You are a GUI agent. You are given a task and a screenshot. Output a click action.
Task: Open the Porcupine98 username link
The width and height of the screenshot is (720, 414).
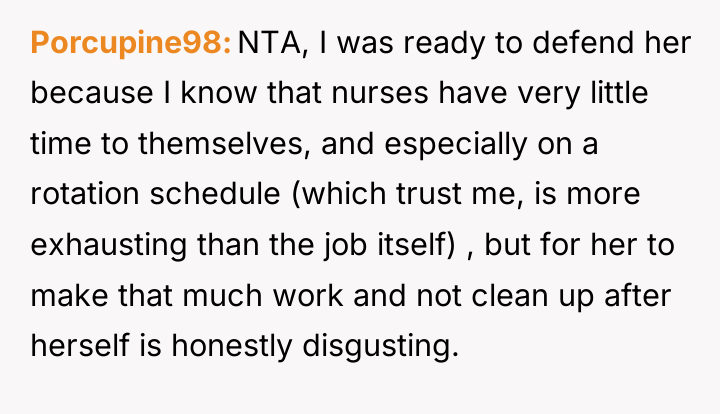point(131,44)
